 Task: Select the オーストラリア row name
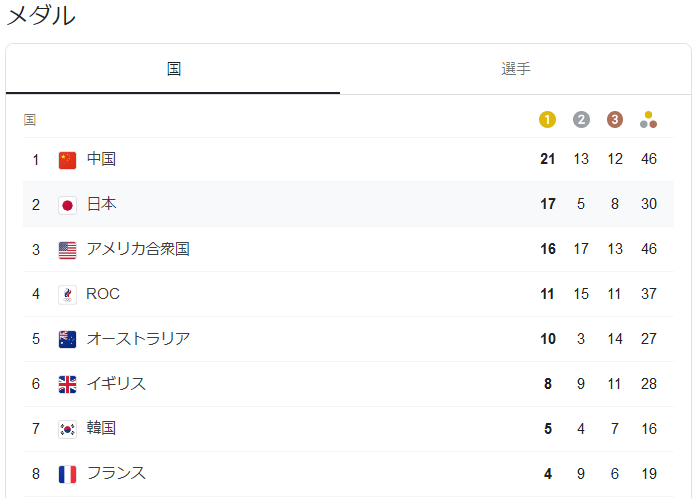pos(138,339)
